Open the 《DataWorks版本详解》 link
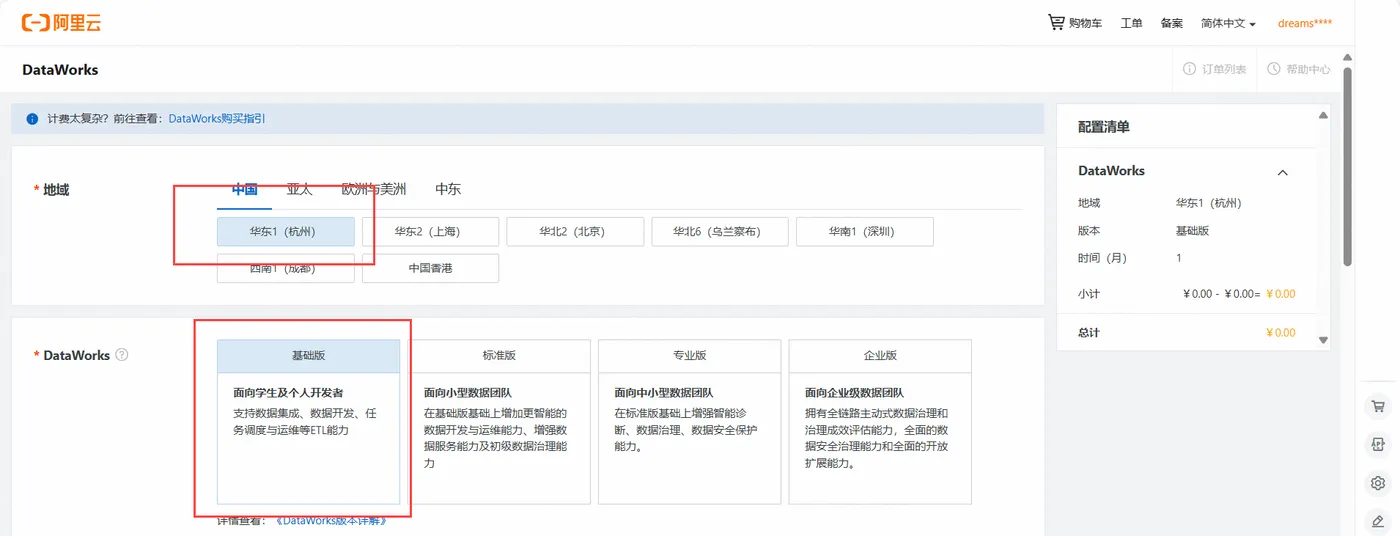 329,521
